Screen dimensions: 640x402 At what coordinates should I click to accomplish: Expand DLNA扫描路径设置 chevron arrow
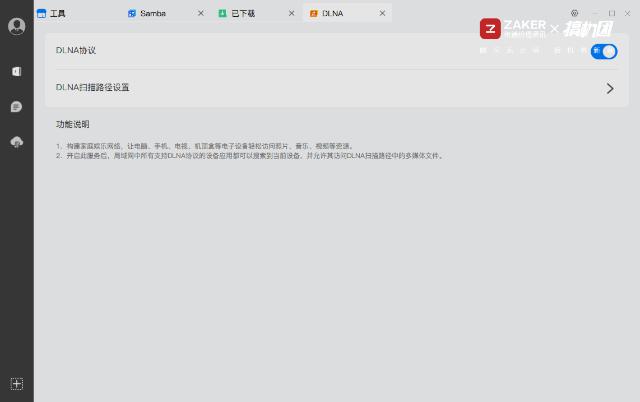click(x=610, y=89)
